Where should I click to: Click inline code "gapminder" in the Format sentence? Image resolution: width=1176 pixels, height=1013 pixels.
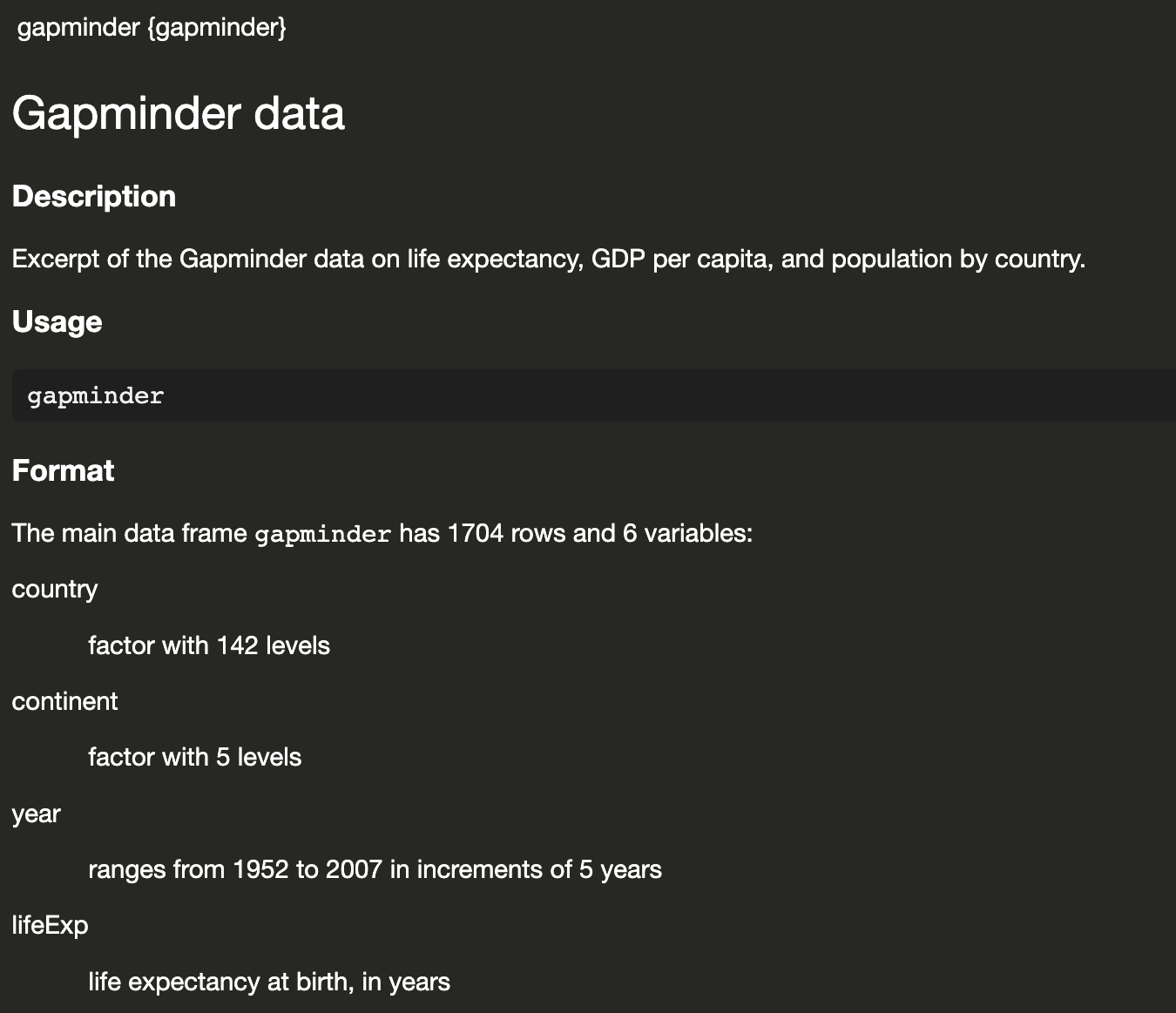click(322, 533)
